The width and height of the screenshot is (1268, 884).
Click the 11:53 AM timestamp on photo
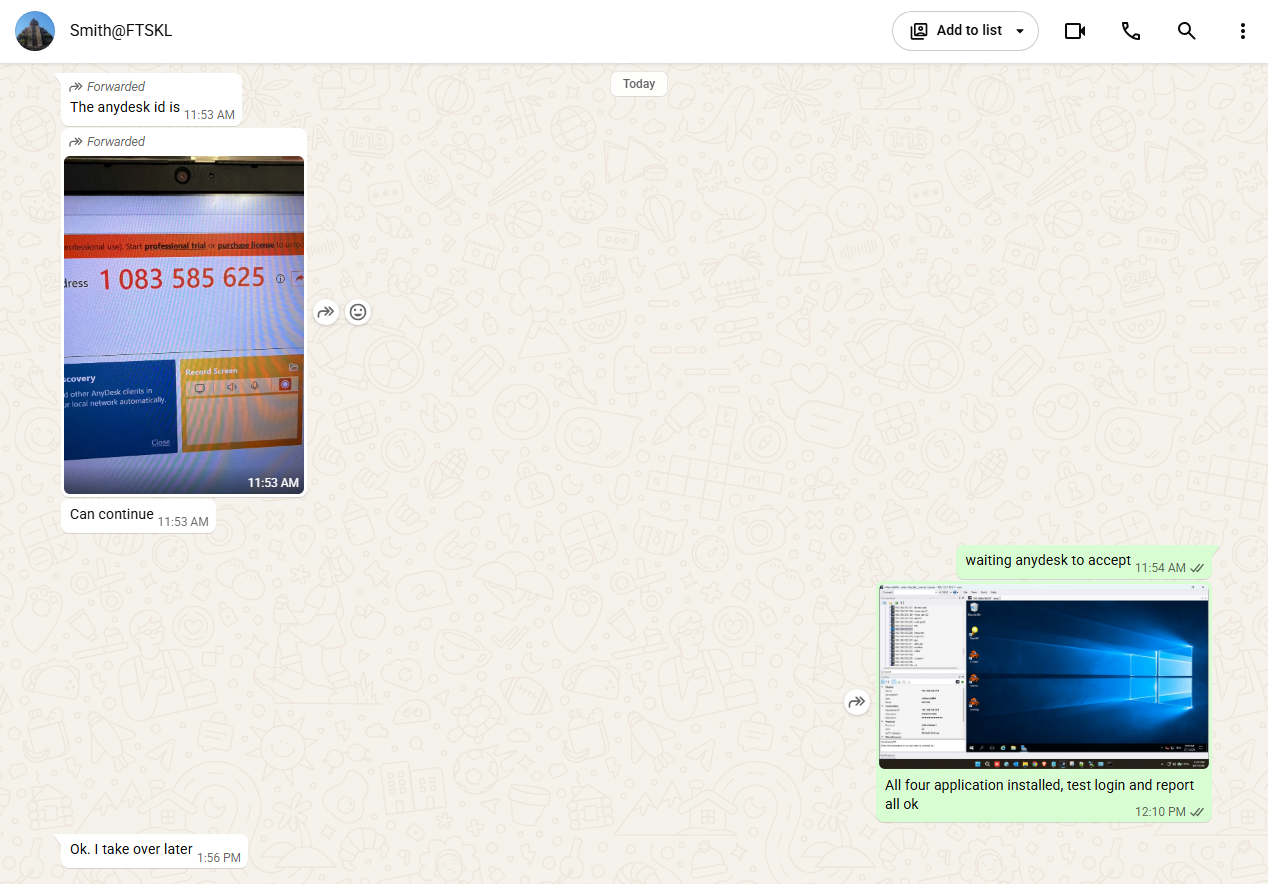coord(273,483)
